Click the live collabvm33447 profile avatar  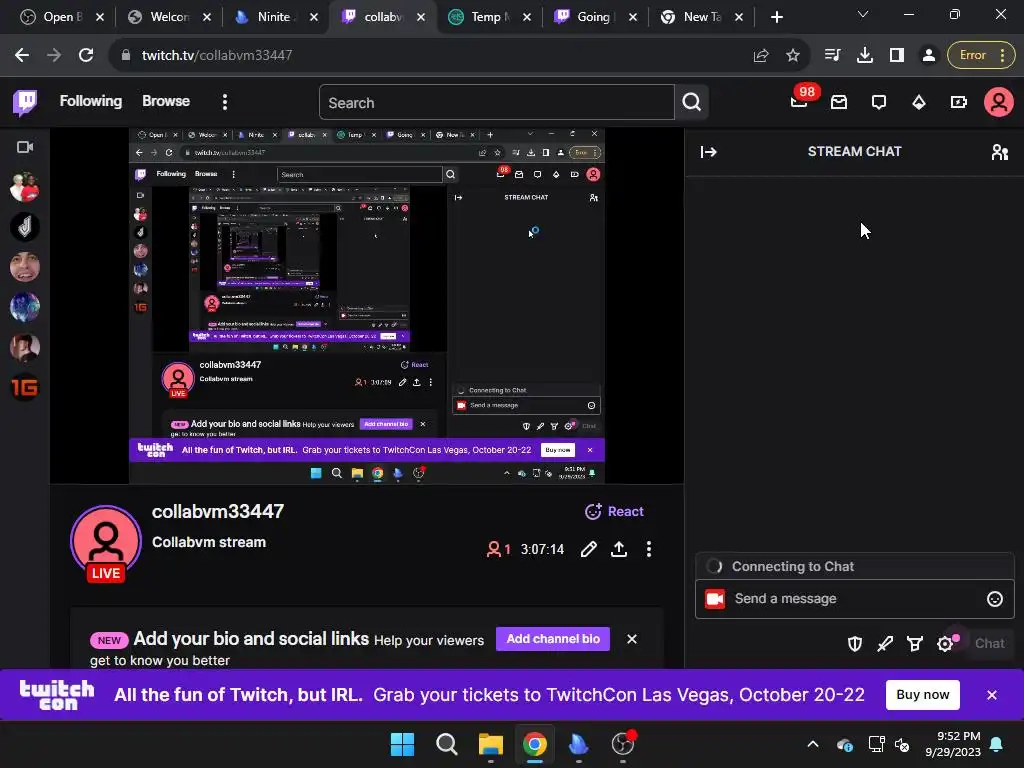tap(106, 541)
